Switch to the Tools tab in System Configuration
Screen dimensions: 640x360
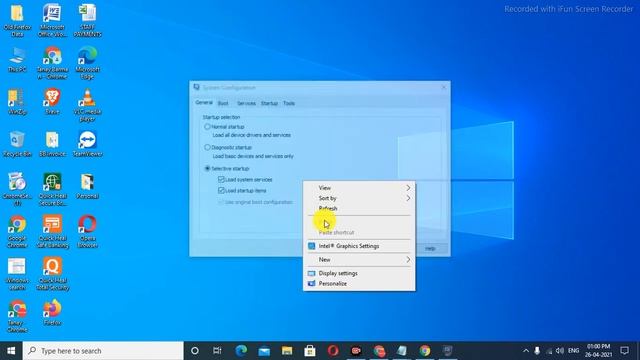point(289,103)
